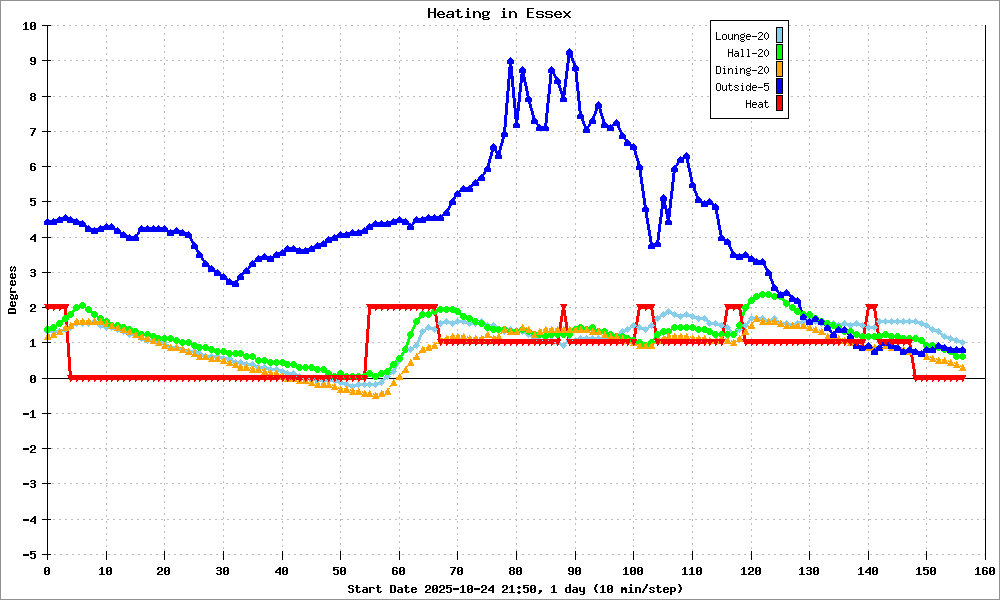Click the Degrees y-axis label
Viewport: 1000px width, 600px height.
click(13, 290)
